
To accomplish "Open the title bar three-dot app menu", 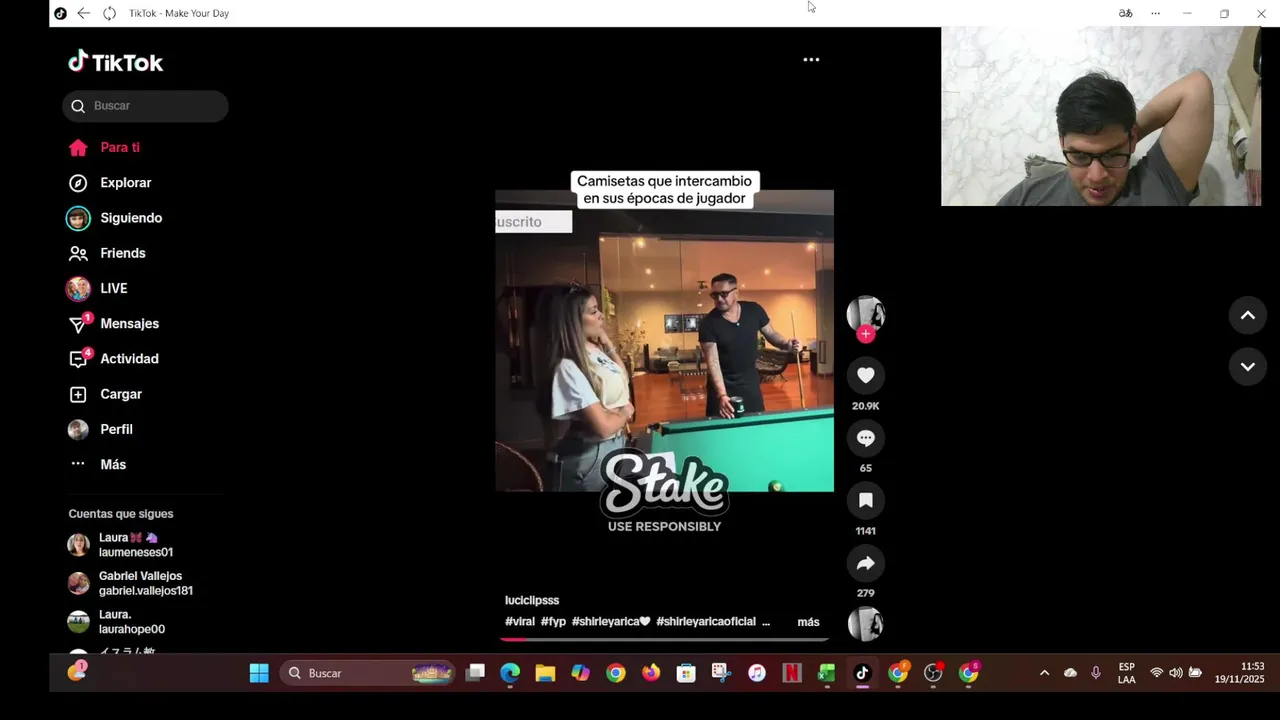I will click(x=1155, y=13).
